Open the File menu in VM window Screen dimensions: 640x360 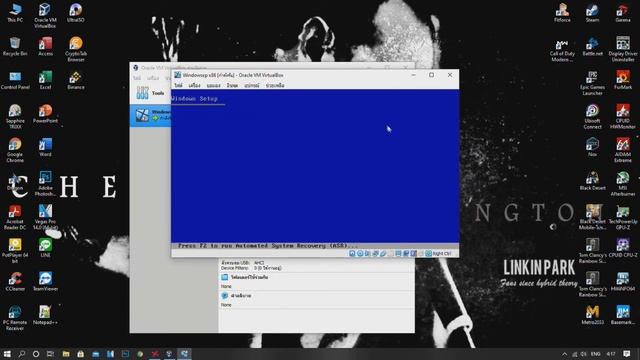click(178, 86)
